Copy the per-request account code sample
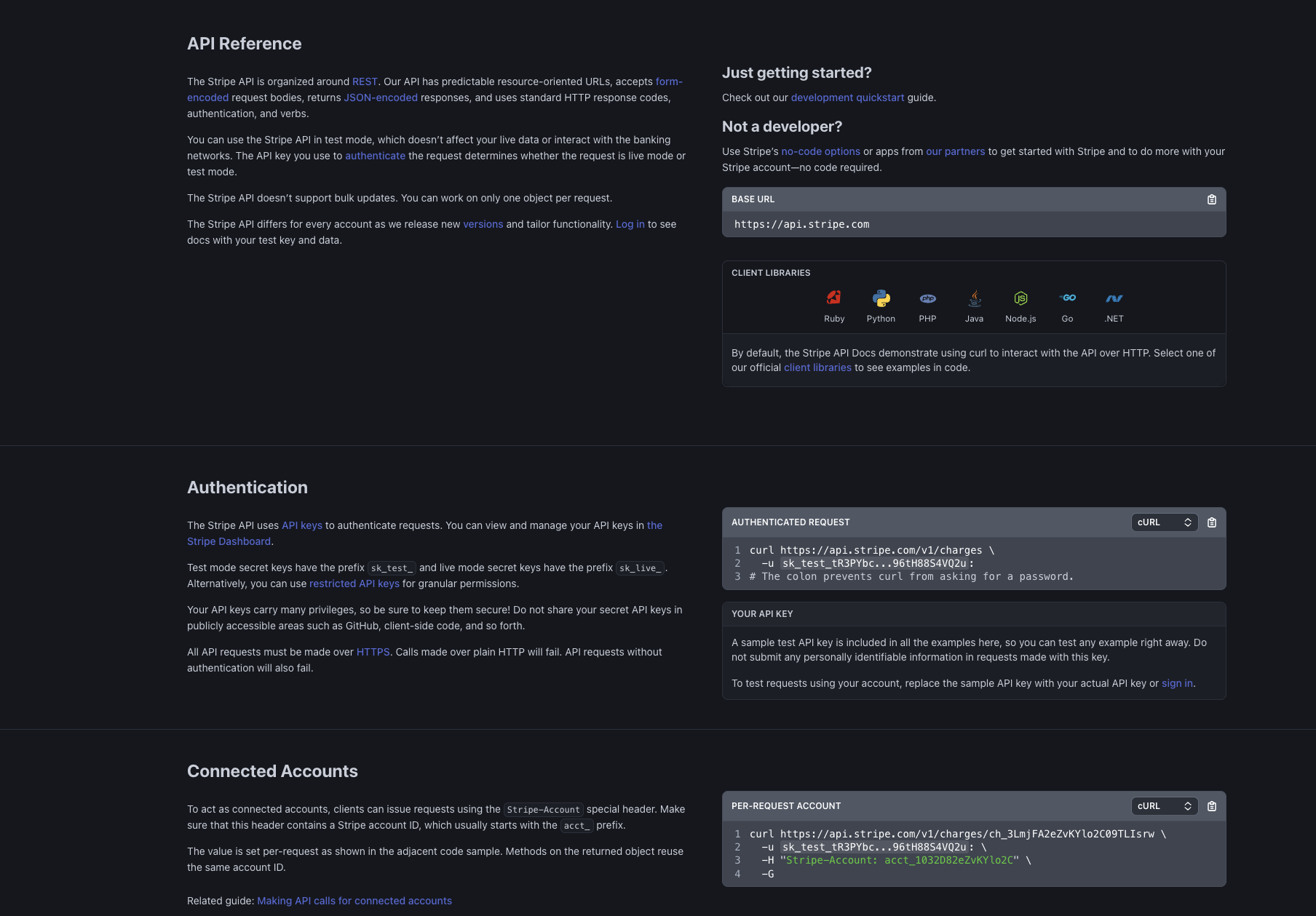 1211,805
